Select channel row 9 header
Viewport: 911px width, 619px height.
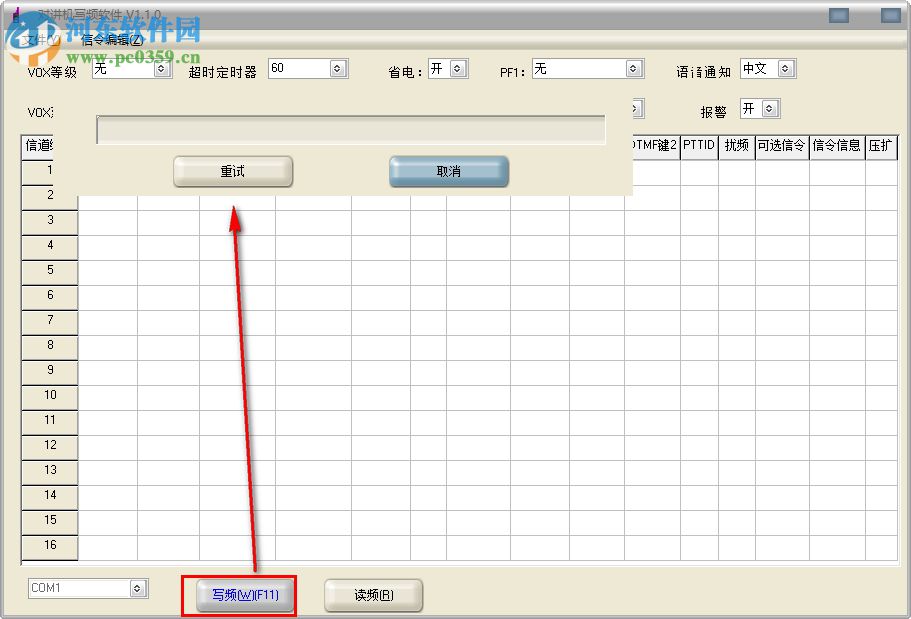pos(50,372)
